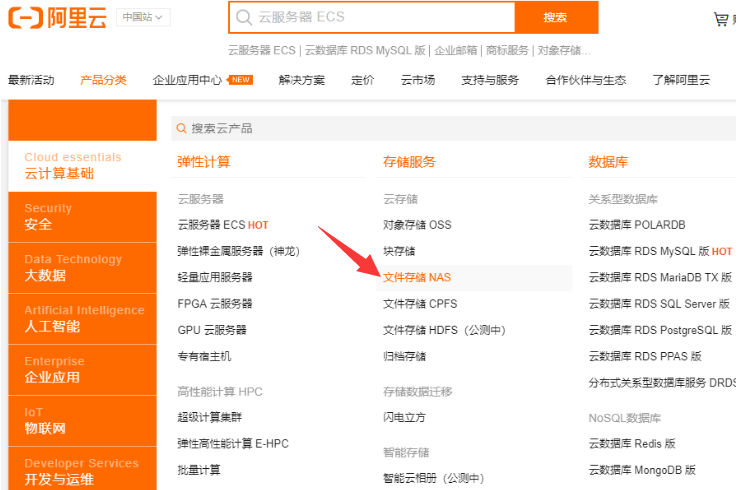The image size is (743, 490).
Task: Open 云数据库 RDS PostgreSQL 版 link
Action: click(661, 330)
